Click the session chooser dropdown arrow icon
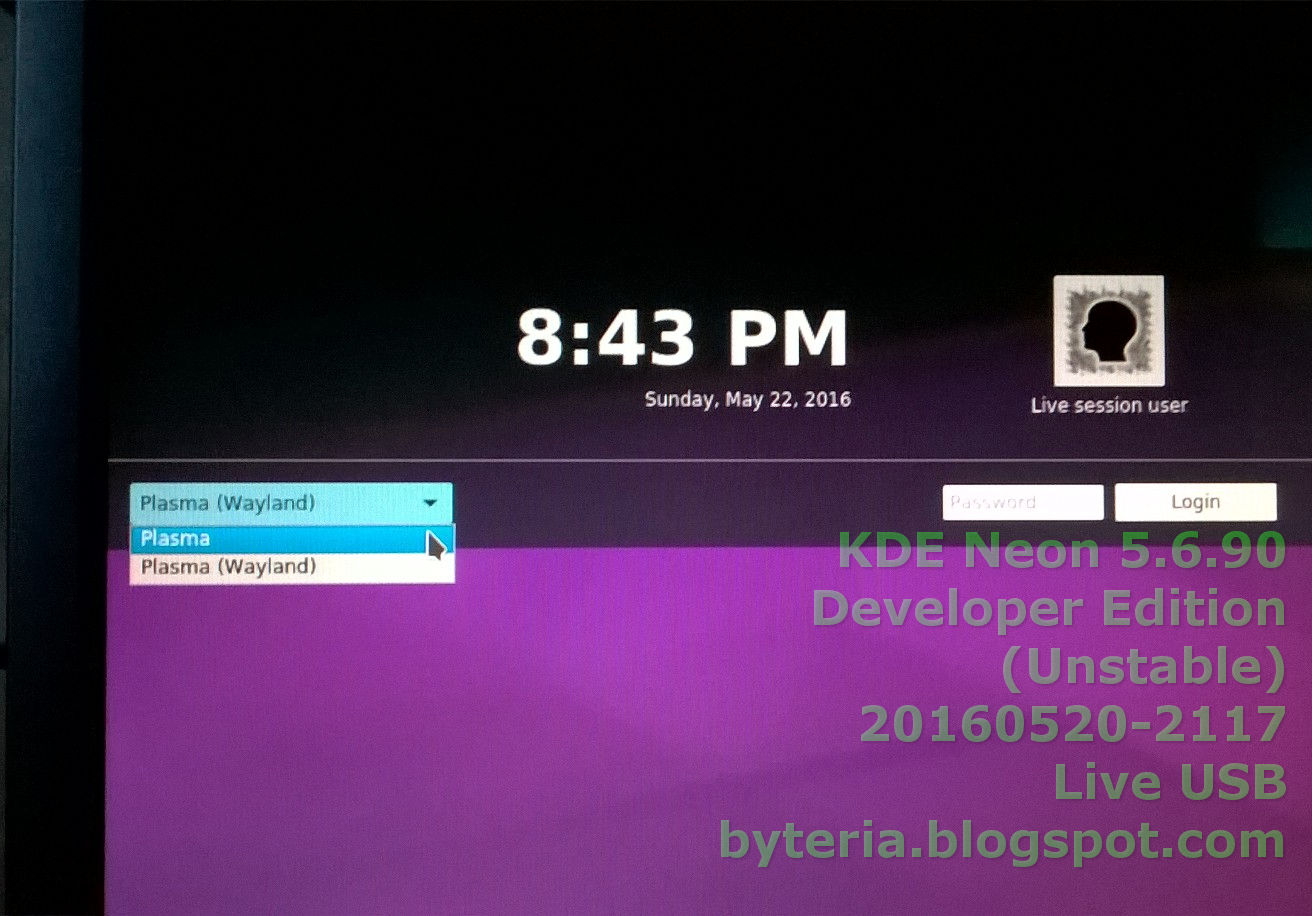The width and height of the screenshot is (1312, 916). coord(431,503)
